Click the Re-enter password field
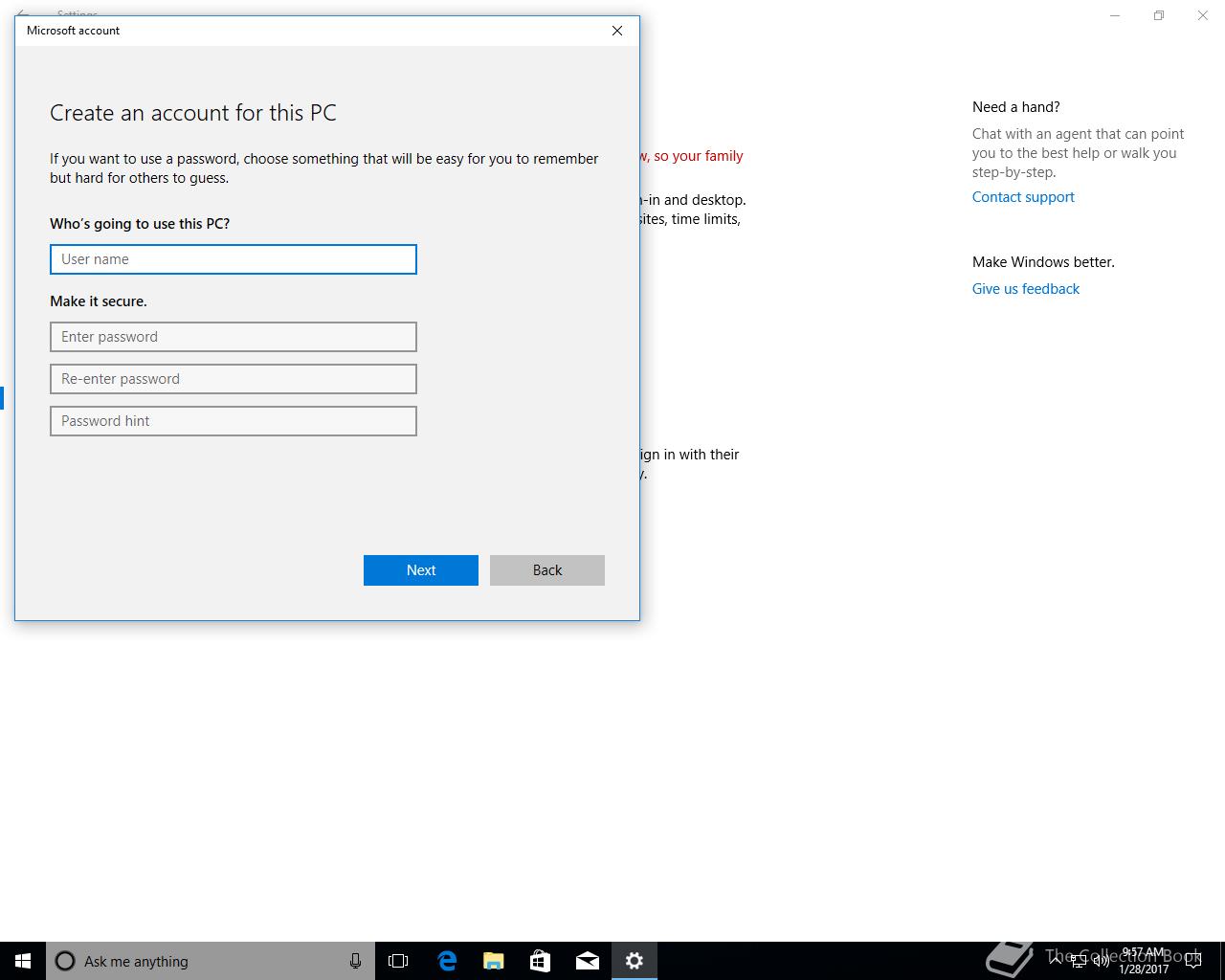 pyautogui.click(x=234, y=379)
